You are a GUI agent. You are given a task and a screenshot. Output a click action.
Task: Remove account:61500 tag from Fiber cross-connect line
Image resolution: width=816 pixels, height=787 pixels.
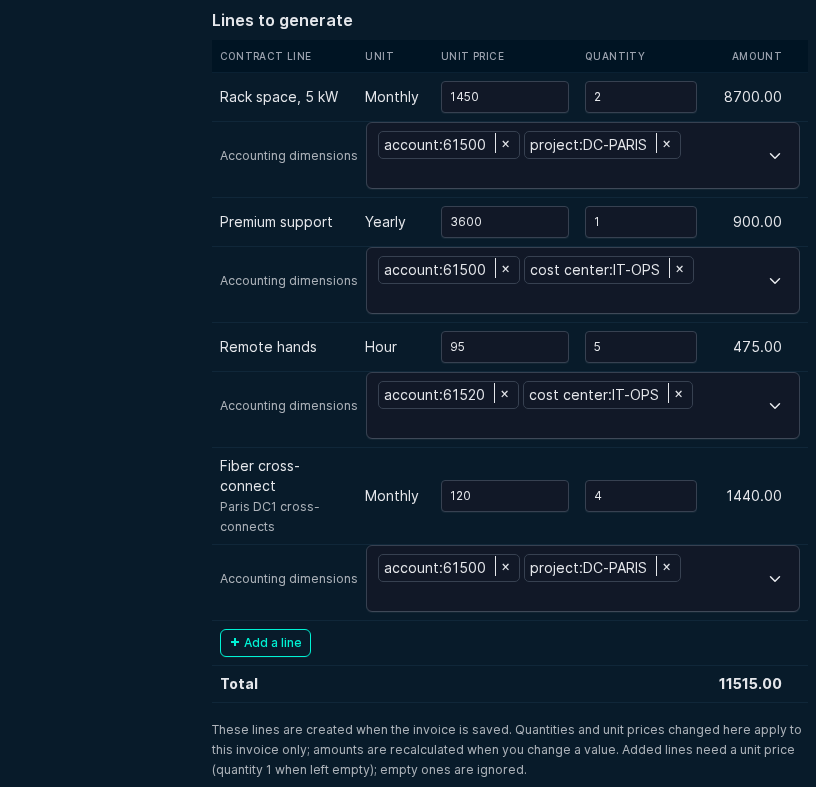click(505, 568)
